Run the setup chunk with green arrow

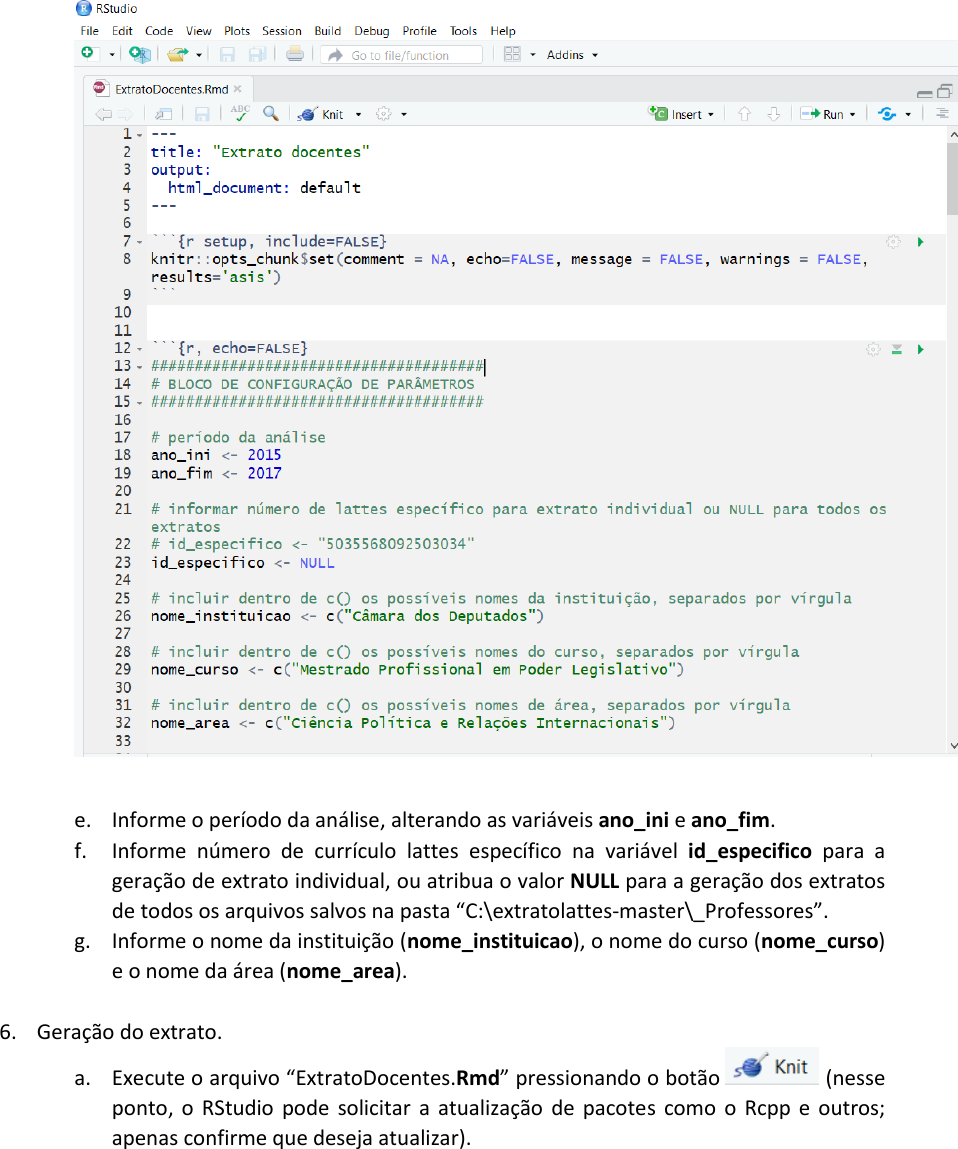pyautogui.click(x=921, y=242)
